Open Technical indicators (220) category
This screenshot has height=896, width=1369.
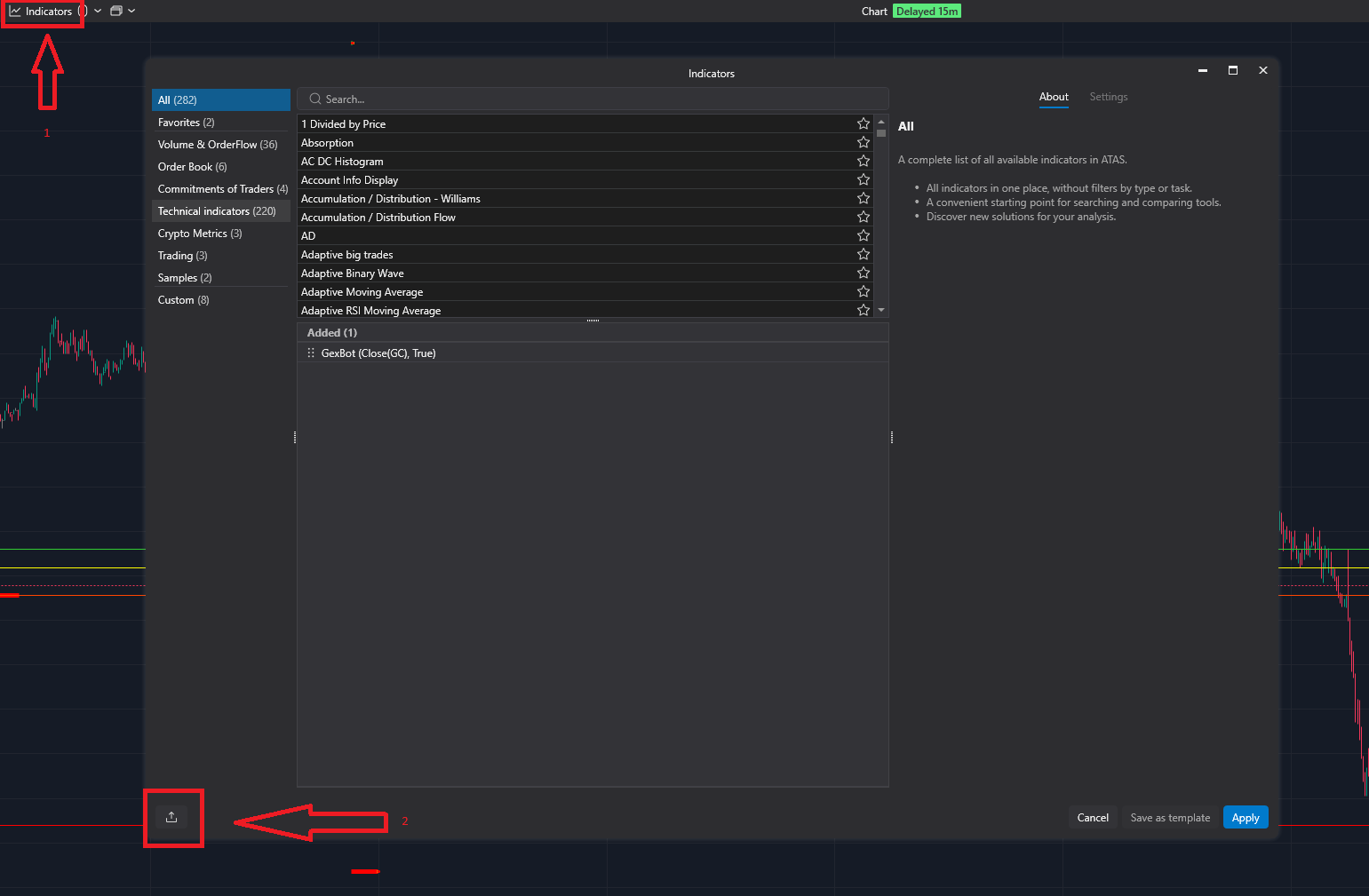(x=221, y=211)
